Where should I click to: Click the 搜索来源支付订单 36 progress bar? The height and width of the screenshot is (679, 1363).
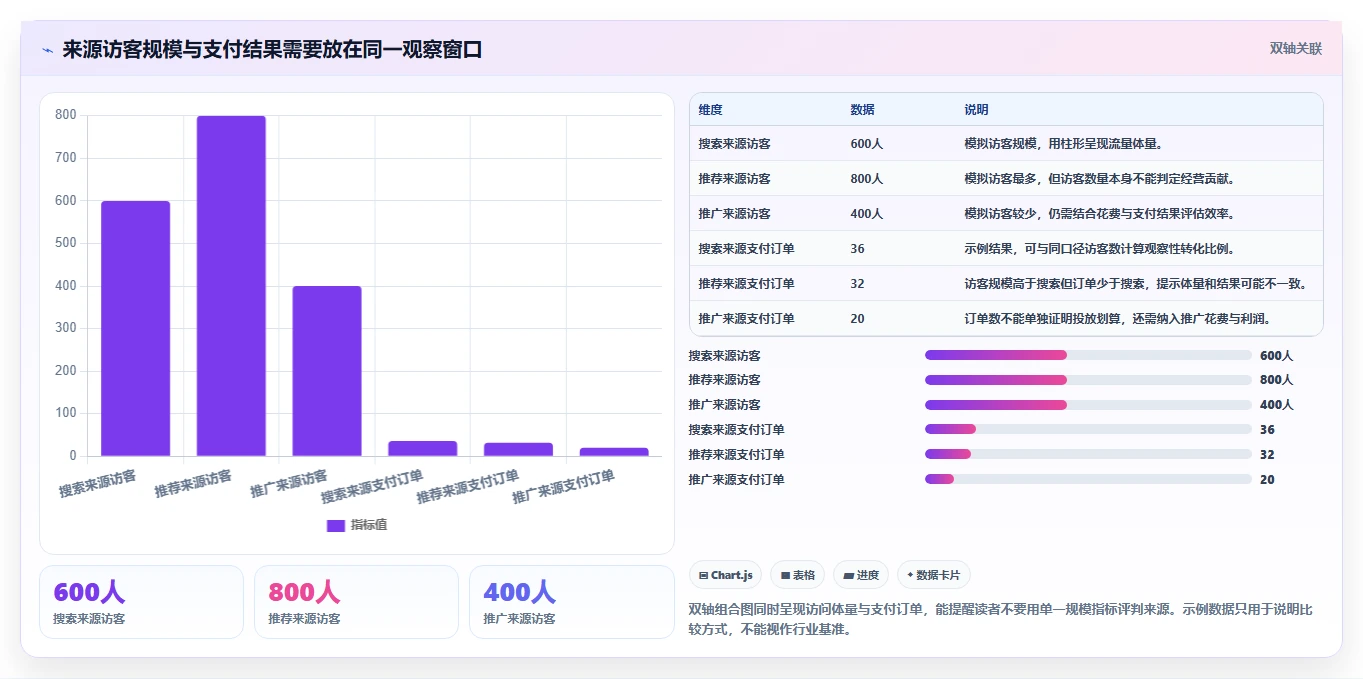pyautogui.click(x=1088, y=429)
